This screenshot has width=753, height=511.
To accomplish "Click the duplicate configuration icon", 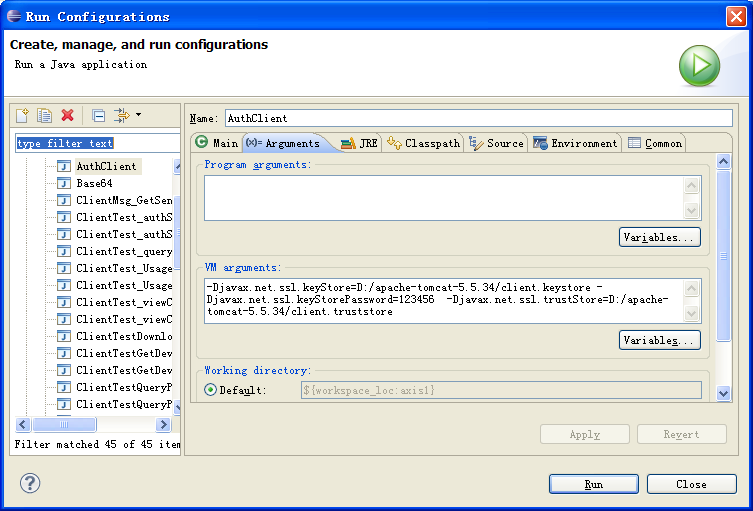I will click(x=45, y=116).
